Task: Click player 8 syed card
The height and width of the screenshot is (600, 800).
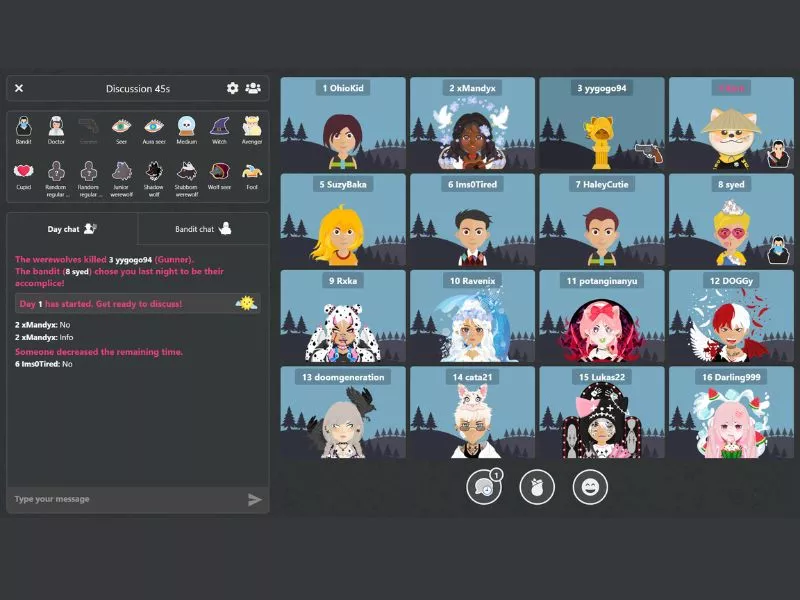Action: (x=731, y=219)
